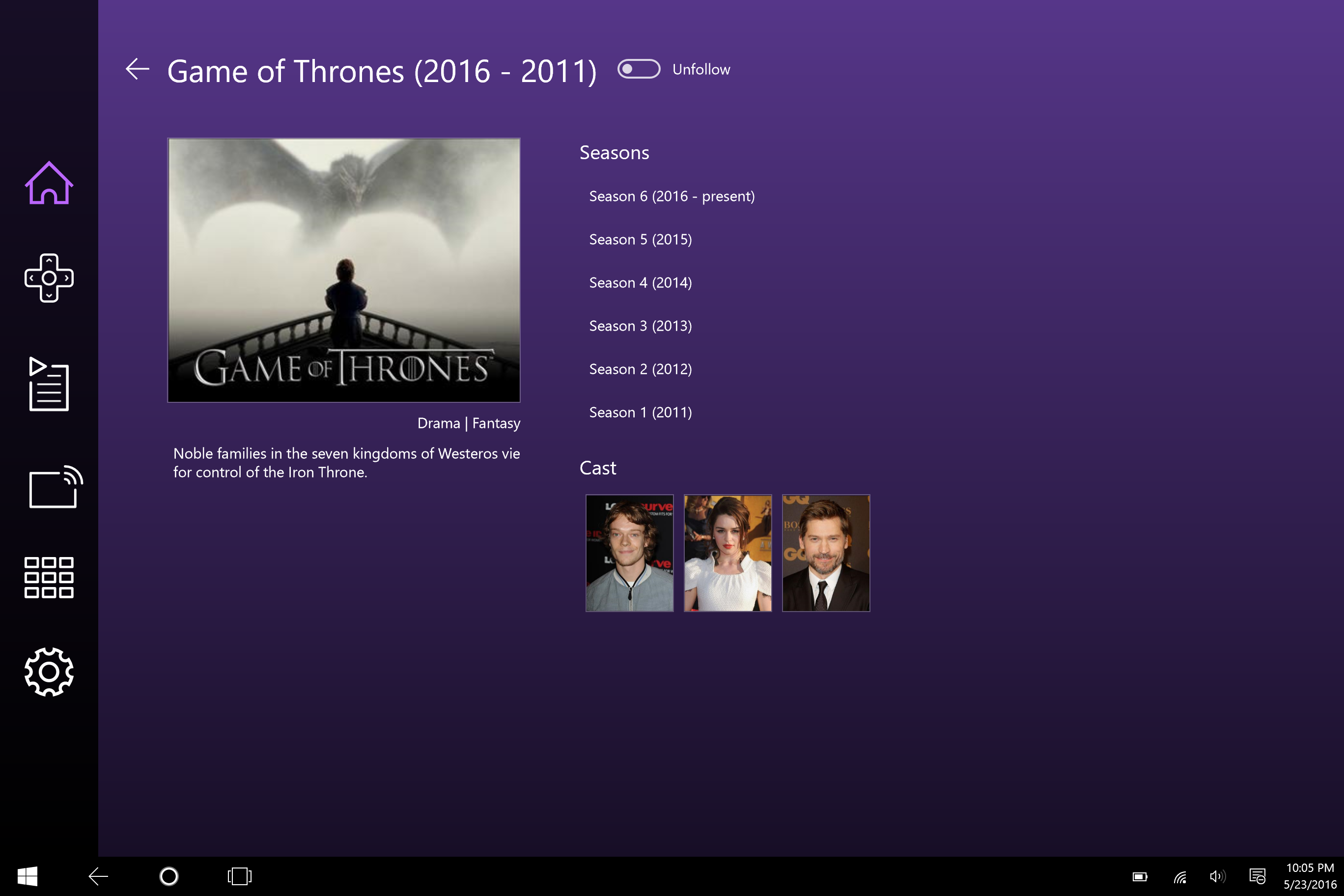Click the title 'Game of Thrones (2016 - 2011)'
This screenshot has width=1344, height=896.
coord(382,71)
